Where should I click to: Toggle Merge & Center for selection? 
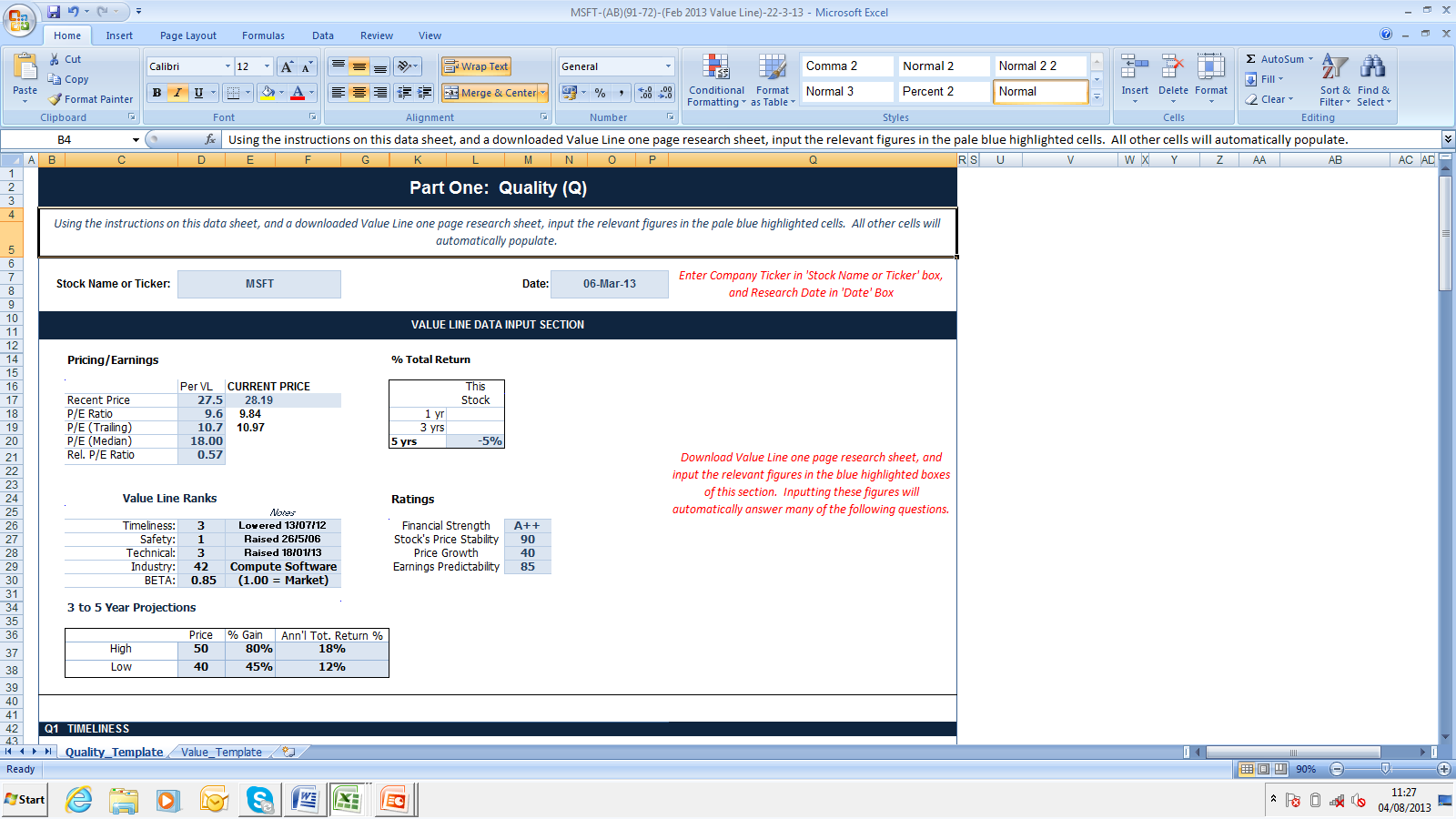click(x=491, y=93)
